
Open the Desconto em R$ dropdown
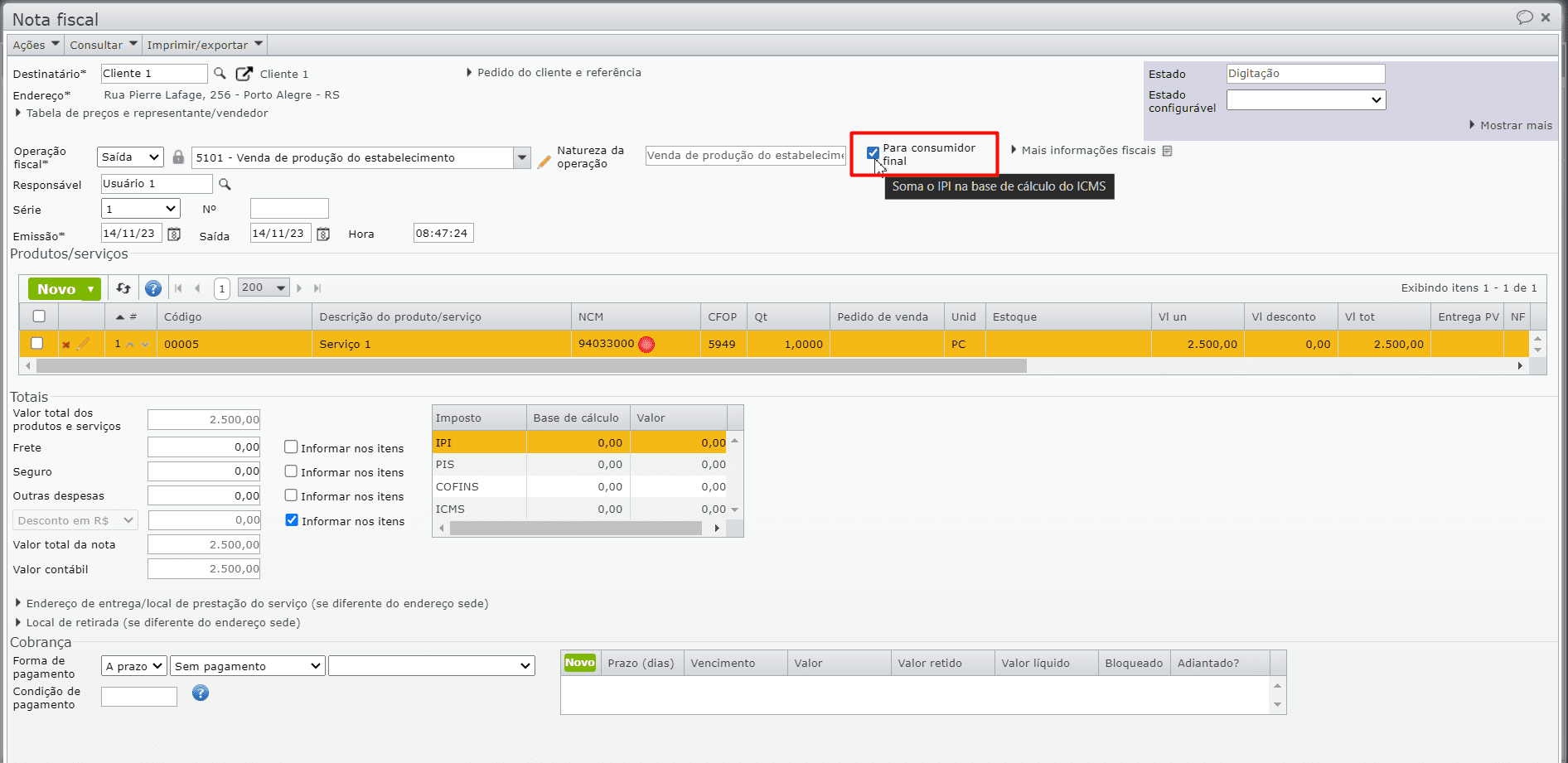coord(75,520)
